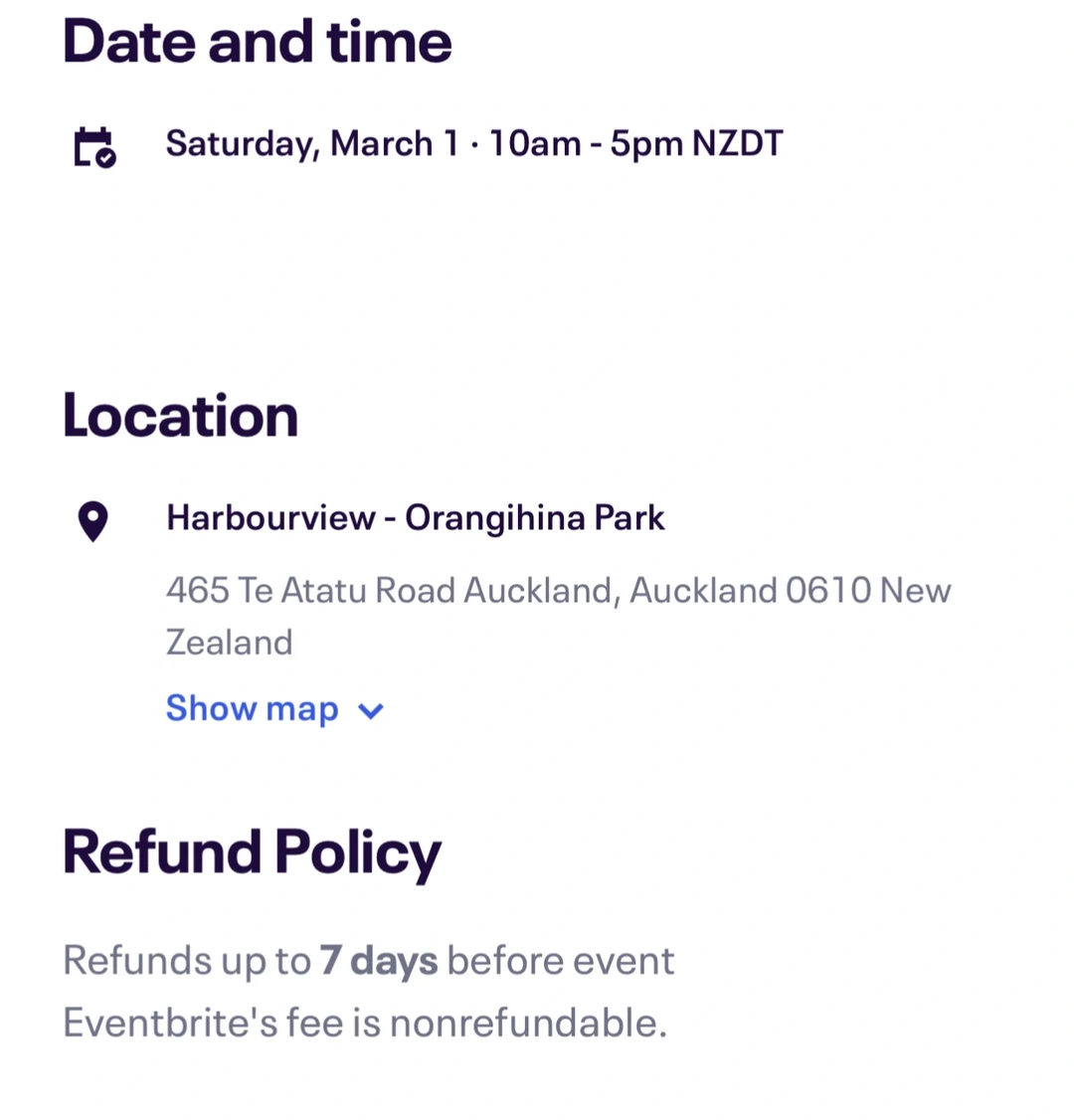The height and width of the screenshot is (1120, 1074).
Task: Click the bold 7 days text
Action: click(x=378, y=962)
